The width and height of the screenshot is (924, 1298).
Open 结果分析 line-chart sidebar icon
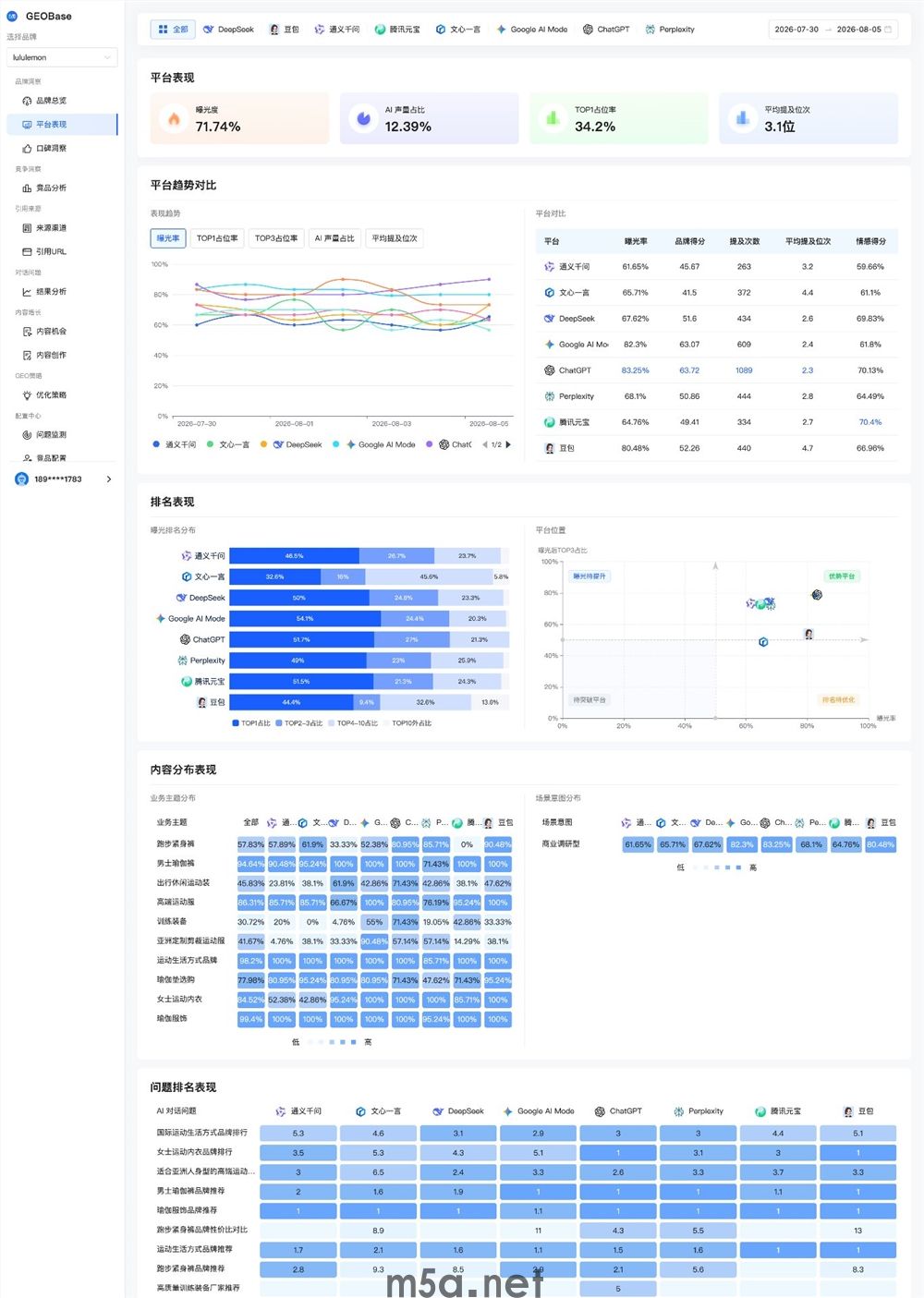pos(27,291)
